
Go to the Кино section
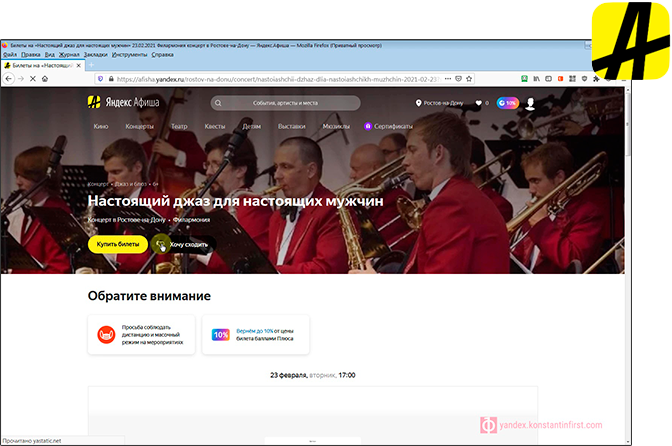click(x=101, y=126)
